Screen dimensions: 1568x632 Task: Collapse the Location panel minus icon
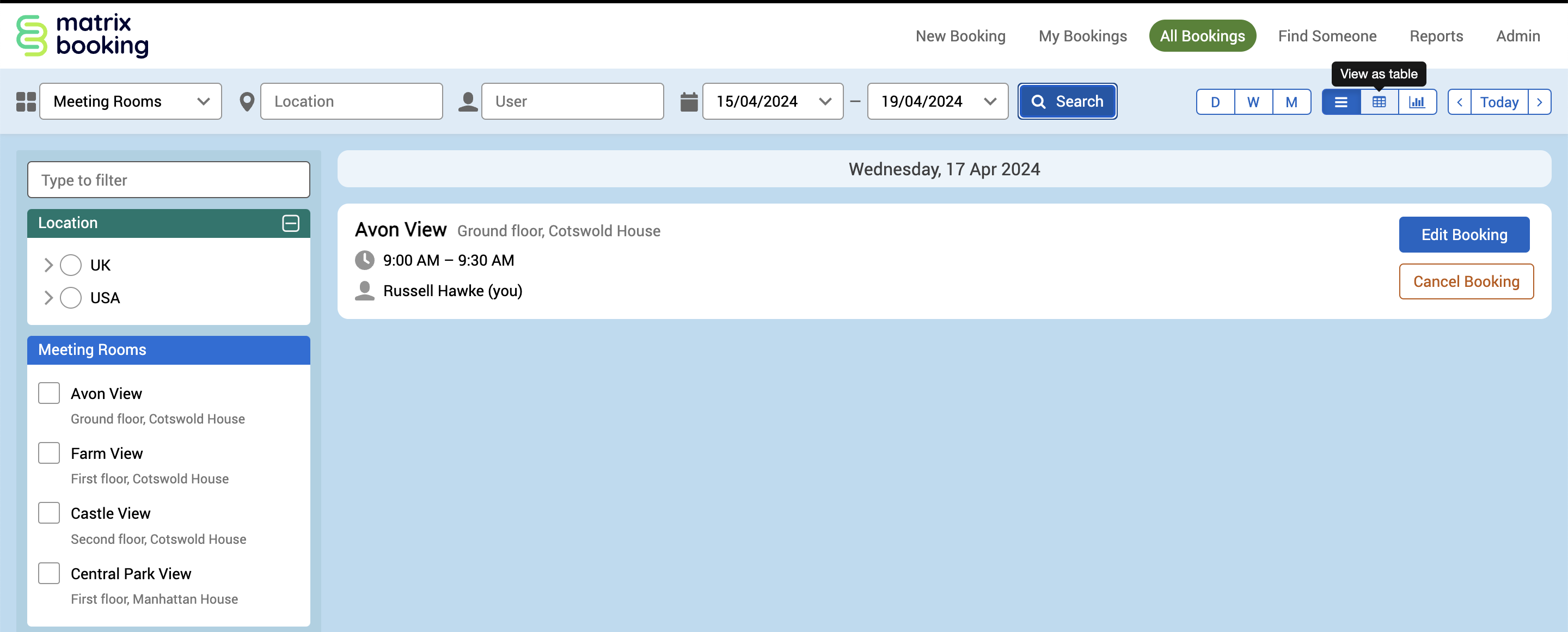coord(290,223)
